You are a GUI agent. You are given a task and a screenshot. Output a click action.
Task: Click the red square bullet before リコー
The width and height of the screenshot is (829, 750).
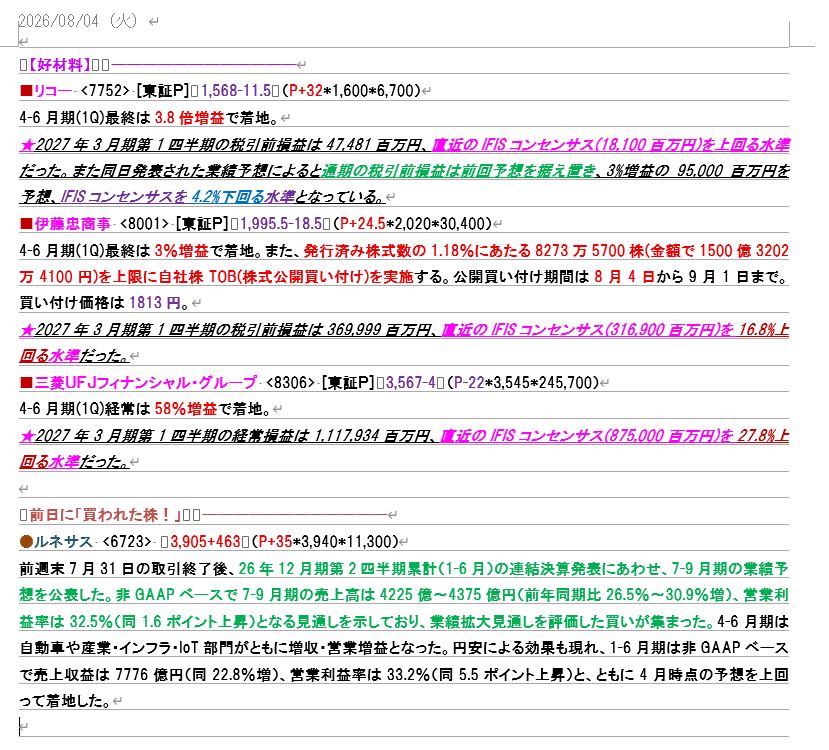(x=26, y=91)
